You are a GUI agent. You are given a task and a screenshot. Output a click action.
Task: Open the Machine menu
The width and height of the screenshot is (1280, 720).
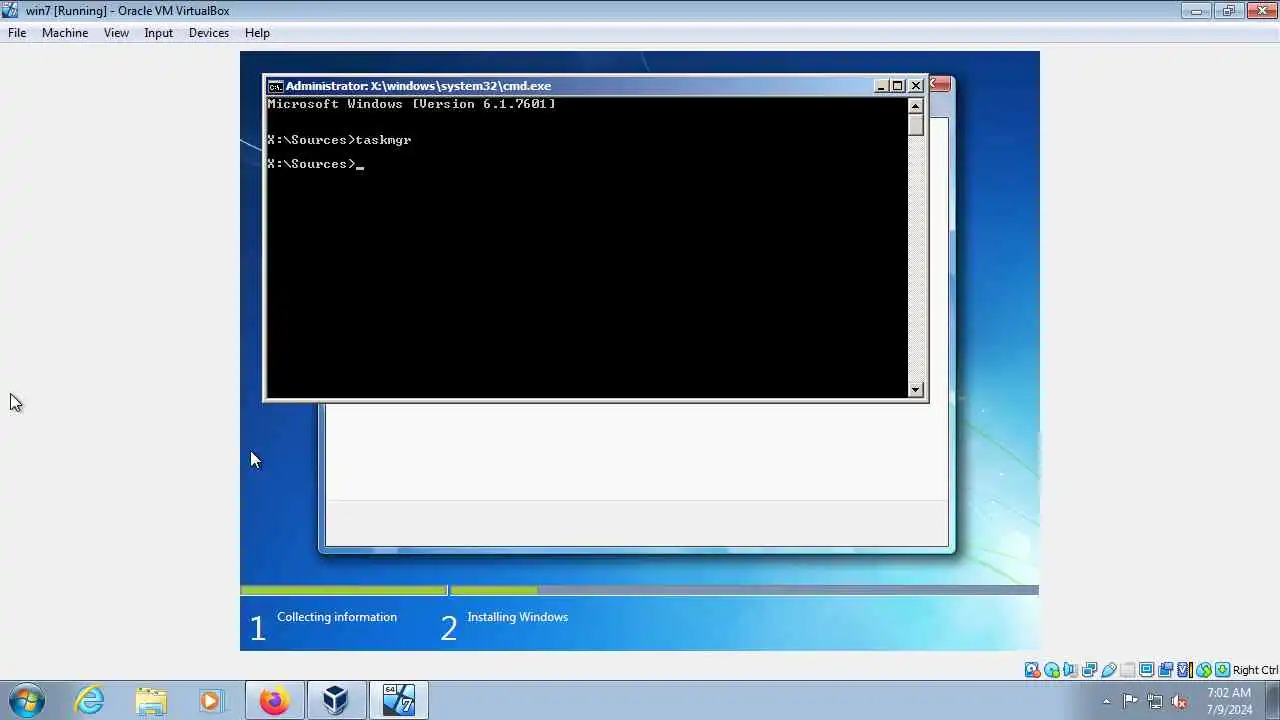pyautogui.click(x=65, y=33)
